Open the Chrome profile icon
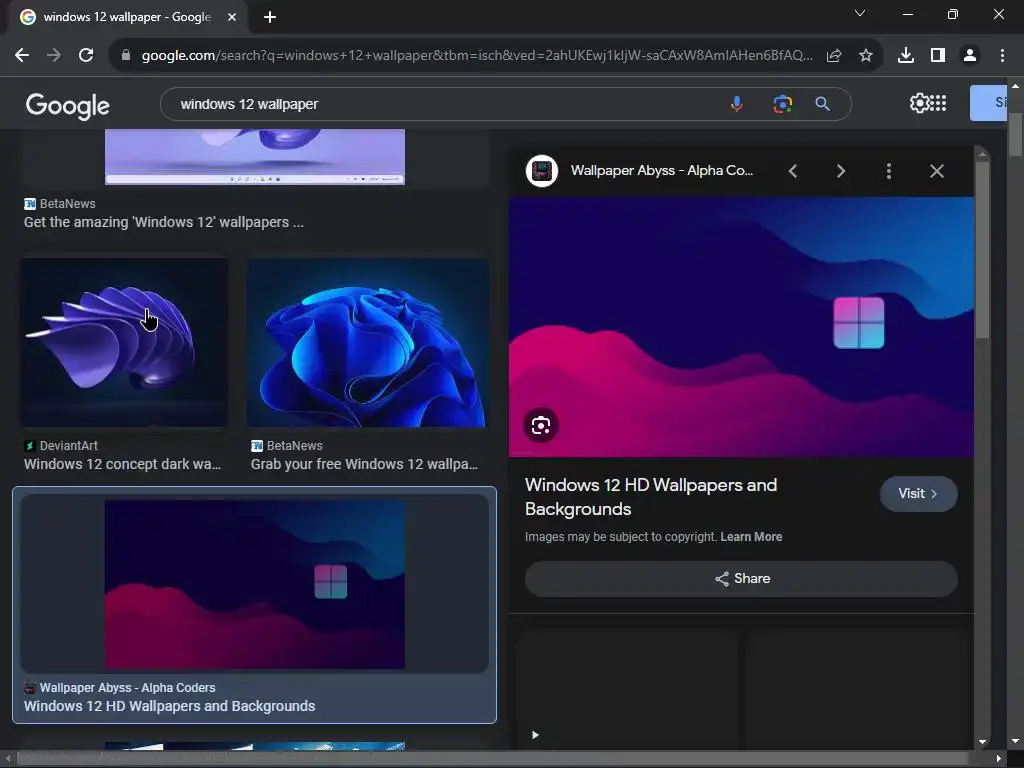The width and height of the screenshot is (1024, 768). point(970,56)
